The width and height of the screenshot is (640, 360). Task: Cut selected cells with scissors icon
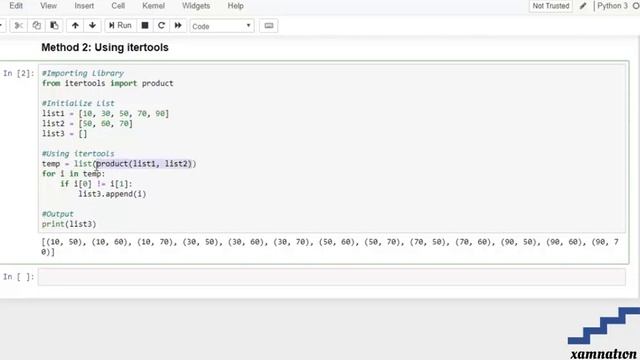click(x=18, y=26)
